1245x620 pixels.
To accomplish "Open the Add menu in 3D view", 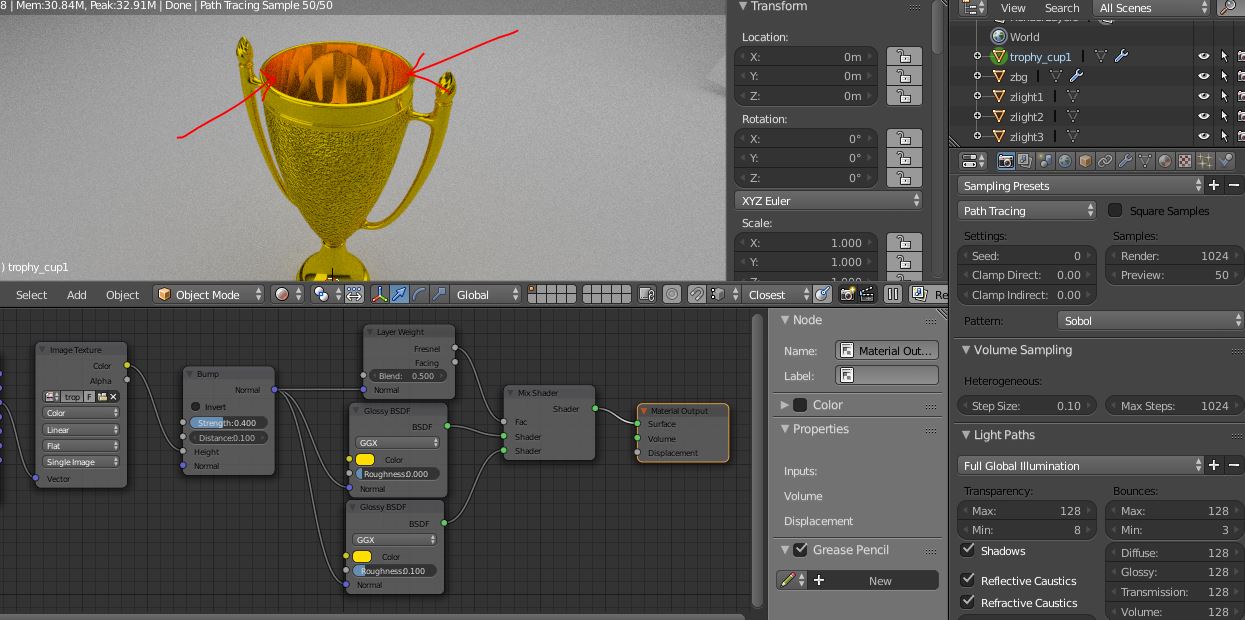I will coord(77,294).
